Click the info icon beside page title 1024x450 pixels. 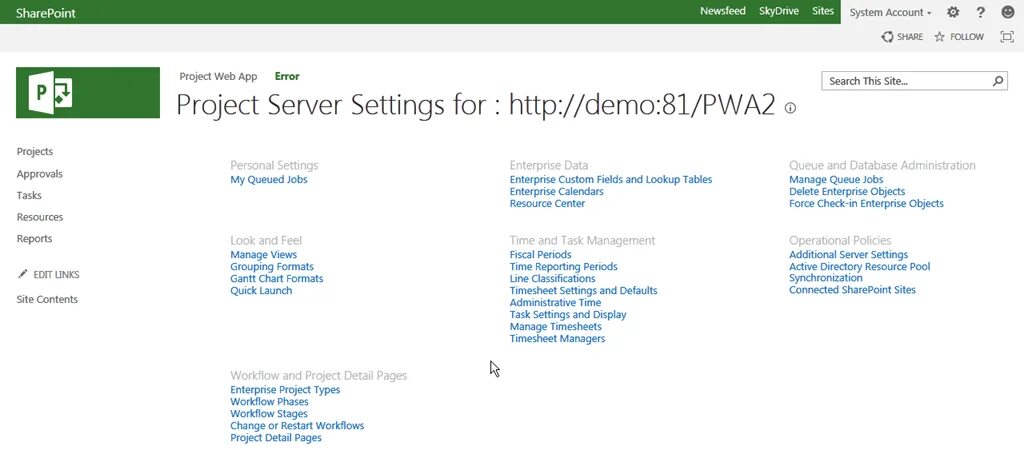point(790,108)
